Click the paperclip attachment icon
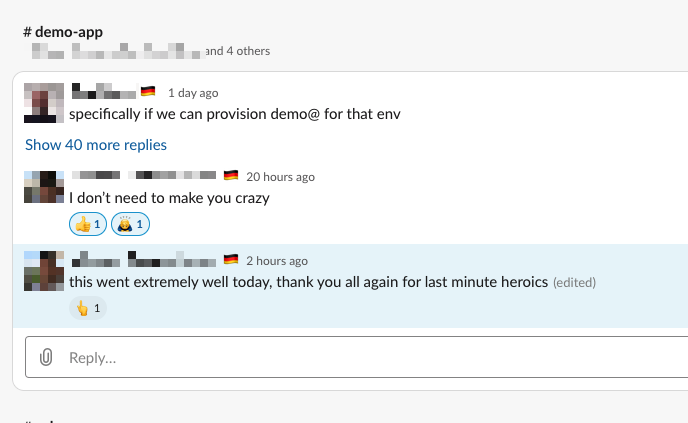688x423 pixels. (x=46, y=357)
